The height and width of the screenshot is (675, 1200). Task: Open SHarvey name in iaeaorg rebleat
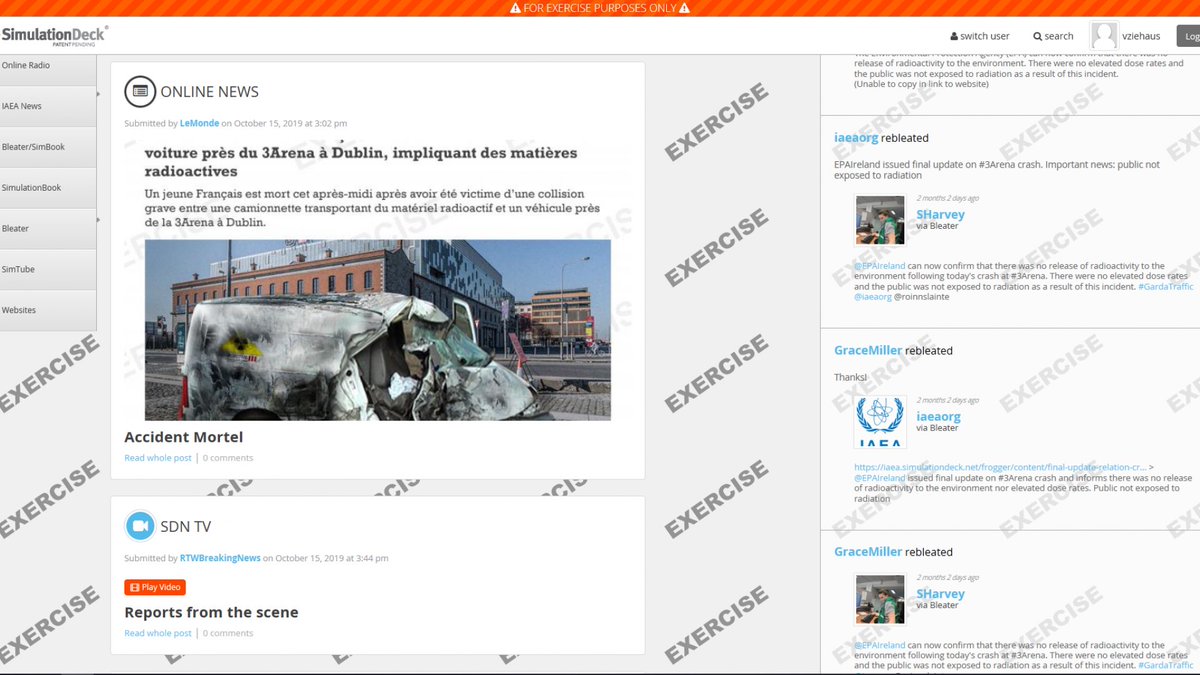(x=941, y=214)
